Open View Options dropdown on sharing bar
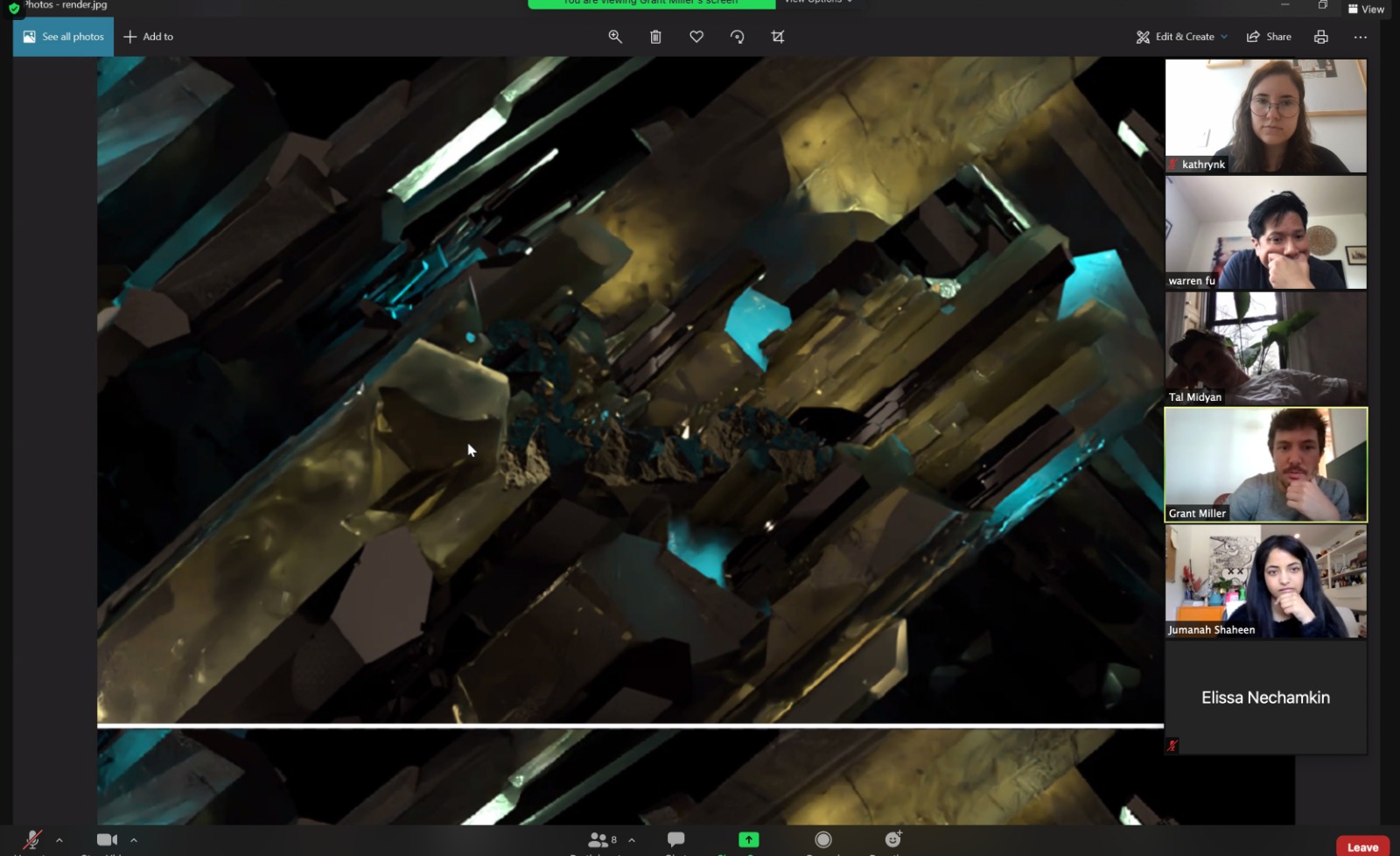The image size is (1400, 856). [x=818, y=3]
